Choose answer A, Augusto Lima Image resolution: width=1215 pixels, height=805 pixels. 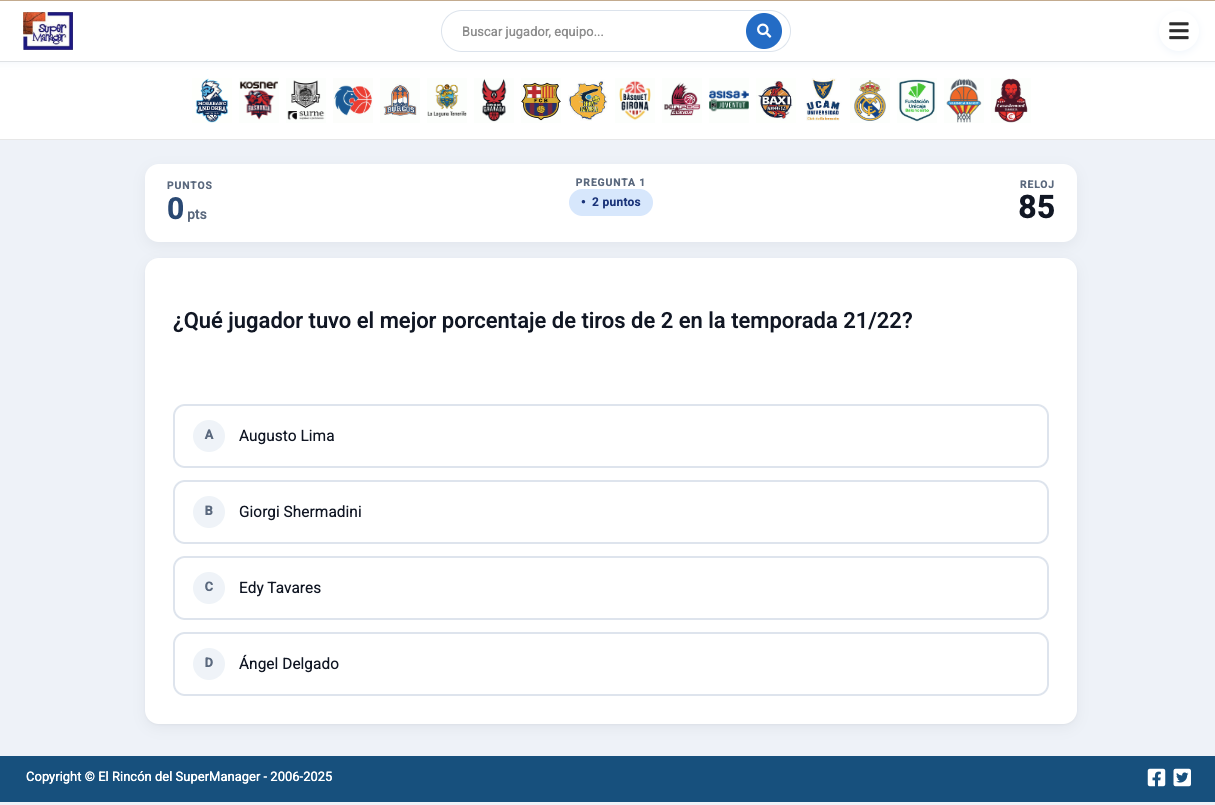pyautogui.click(x=611, y=436)
